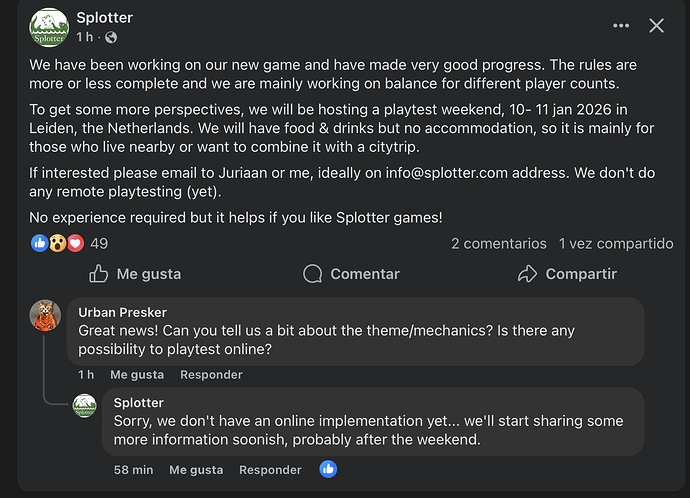Viewport: 690px width, 498px height.
Task: Expand the 2 comentarios list
Action: pyautogui.click(x=498, y=243)
